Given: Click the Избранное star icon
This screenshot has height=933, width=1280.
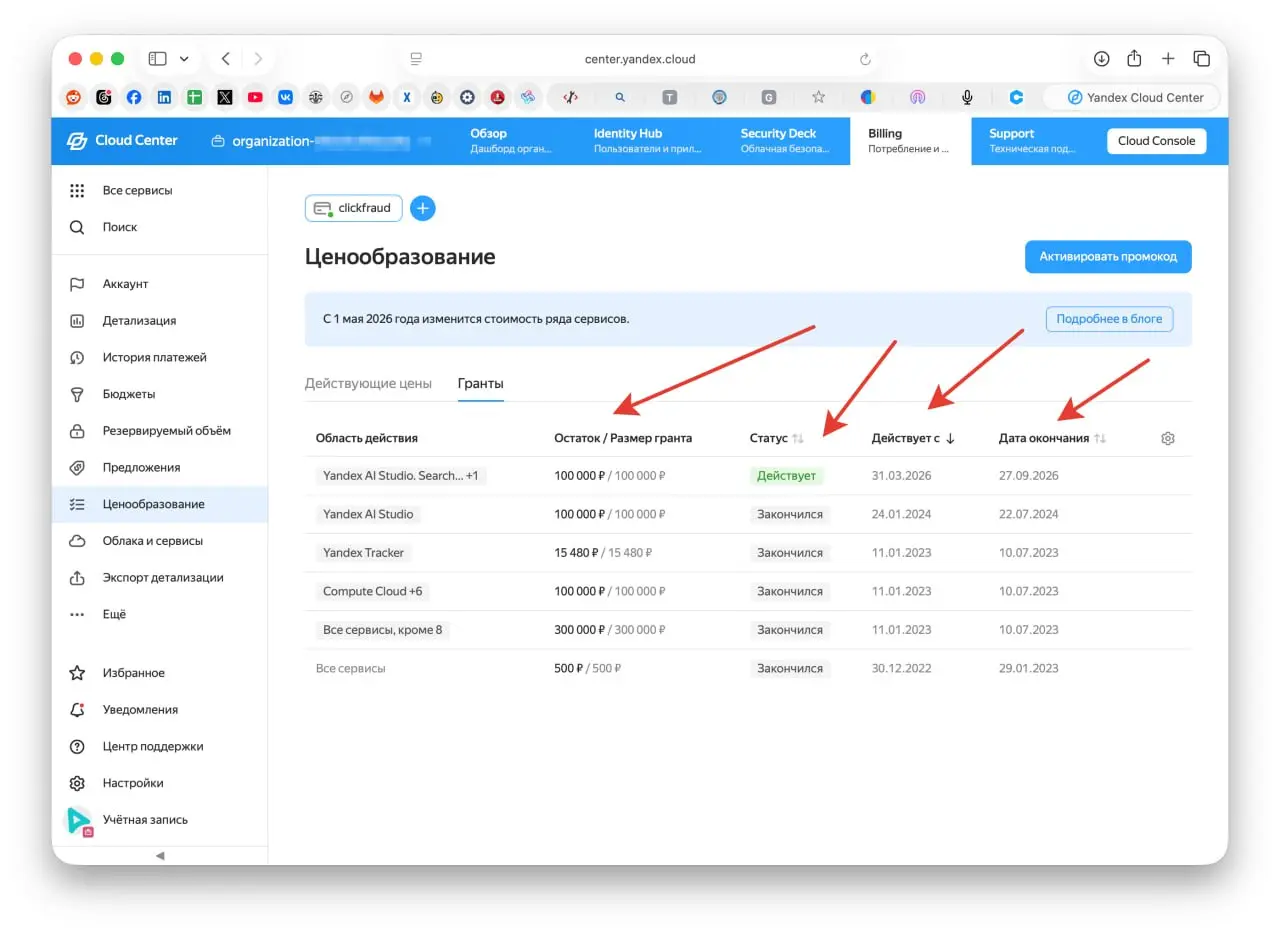Looking at the screenshot, I should (x=77, y=673).
